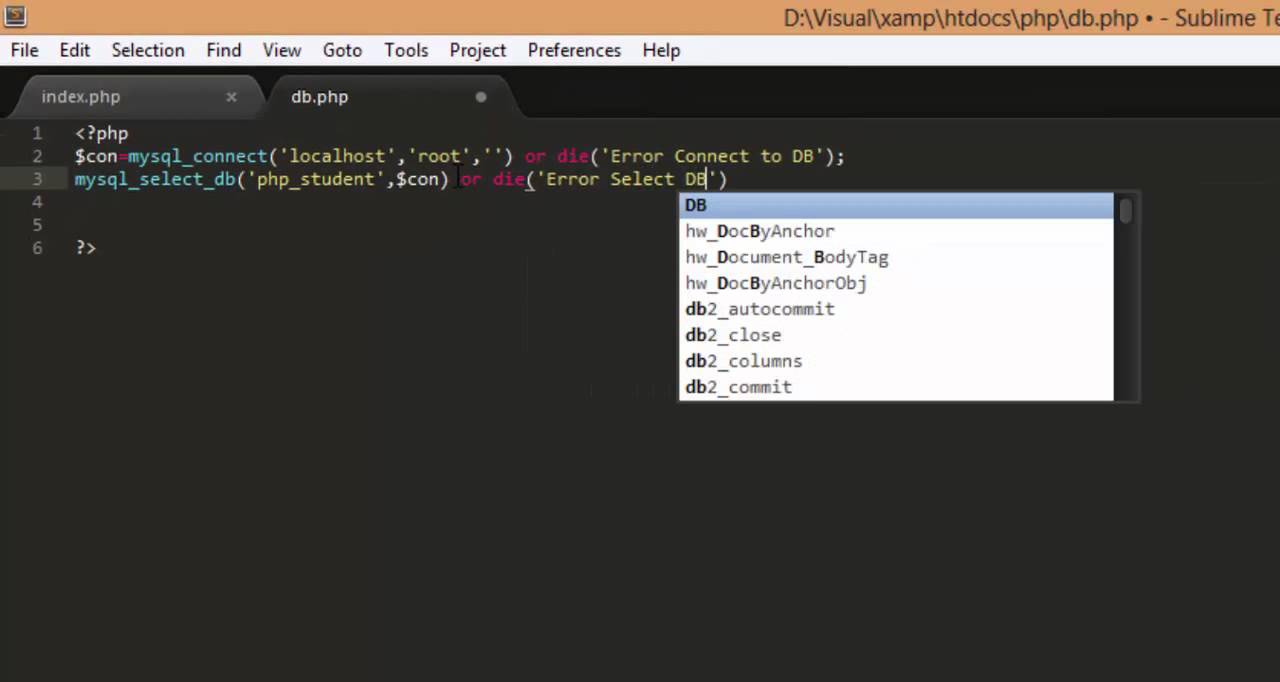Open the Find menu
Screen dimensions: 1280x682
point(224,50)
